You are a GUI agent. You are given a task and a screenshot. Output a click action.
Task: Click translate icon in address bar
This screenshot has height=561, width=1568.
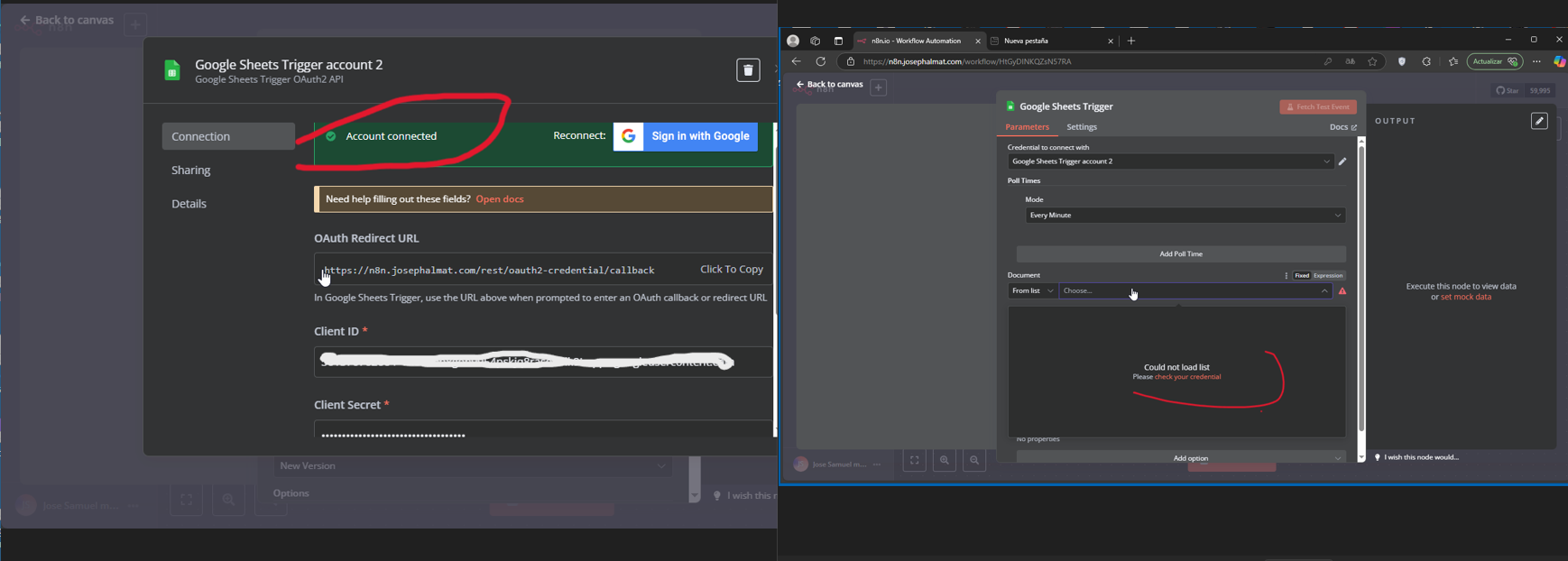pyautogui.click(x=1351, y=61)
